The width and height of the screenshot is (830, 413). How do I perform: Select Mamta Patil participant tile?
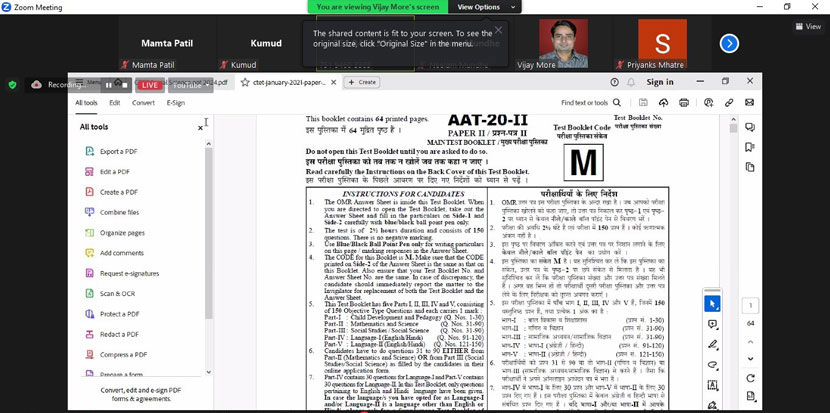pyautogui.click(x=166, y=44)
